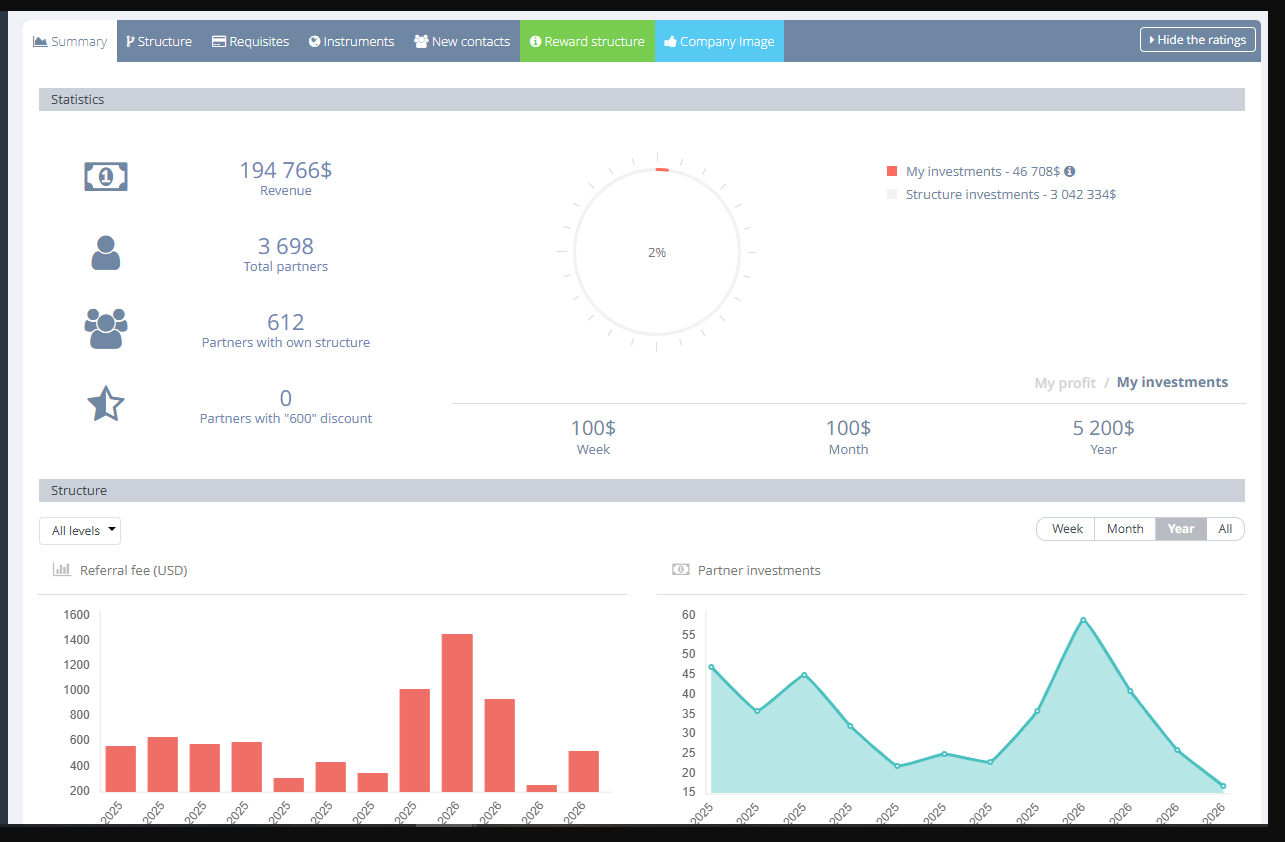Click the Hide the ratings button

click(1197, 40)
